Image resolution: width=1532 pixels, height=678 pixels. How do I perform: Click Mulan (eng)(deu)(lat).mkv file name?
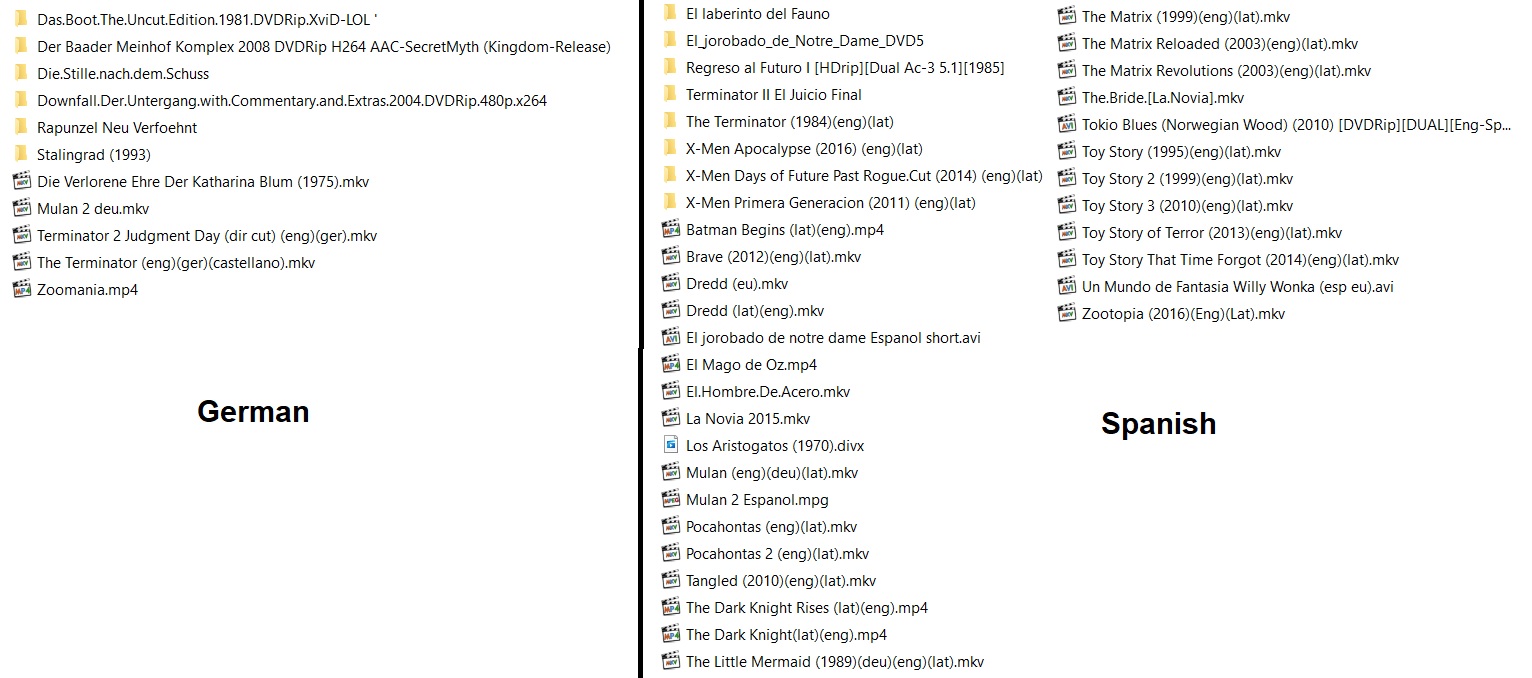[x=772, y=472]
